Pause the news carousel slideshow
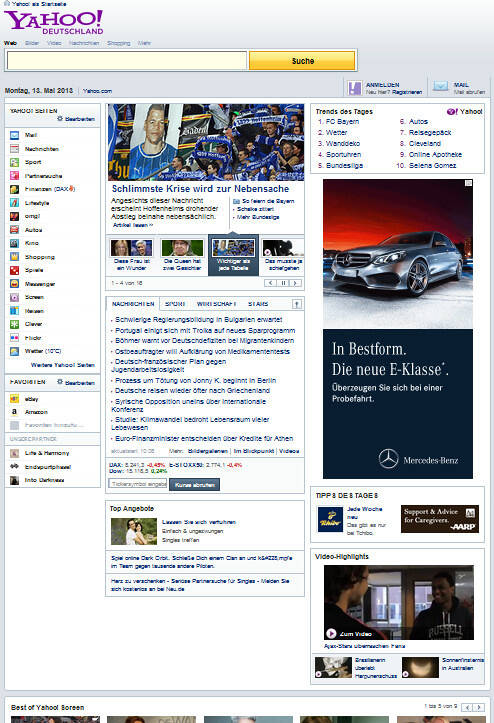494x723 pixels. pos(283,283)
